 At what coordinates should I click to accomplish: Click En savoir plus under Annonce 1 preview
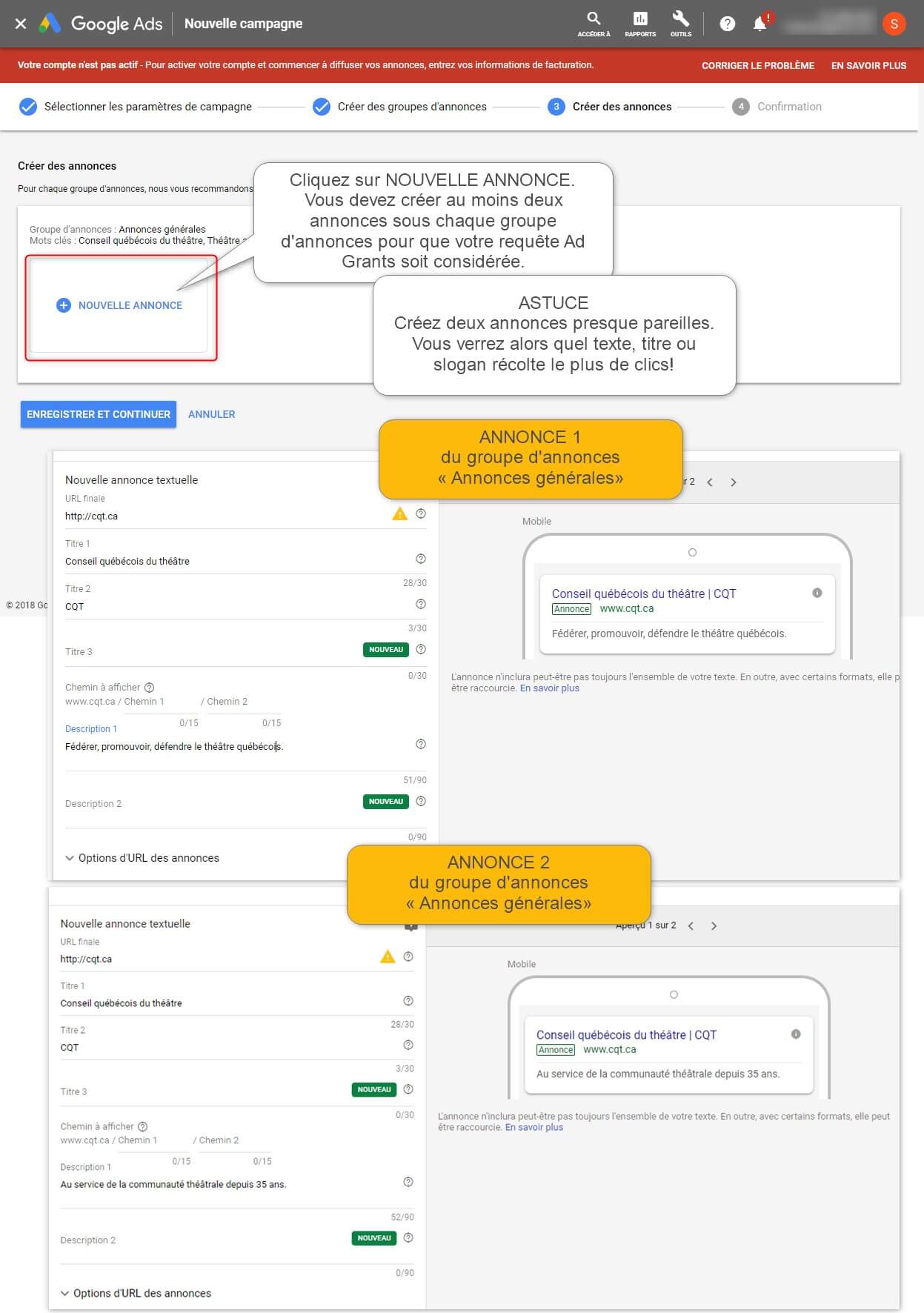click(x=550, y=688)
